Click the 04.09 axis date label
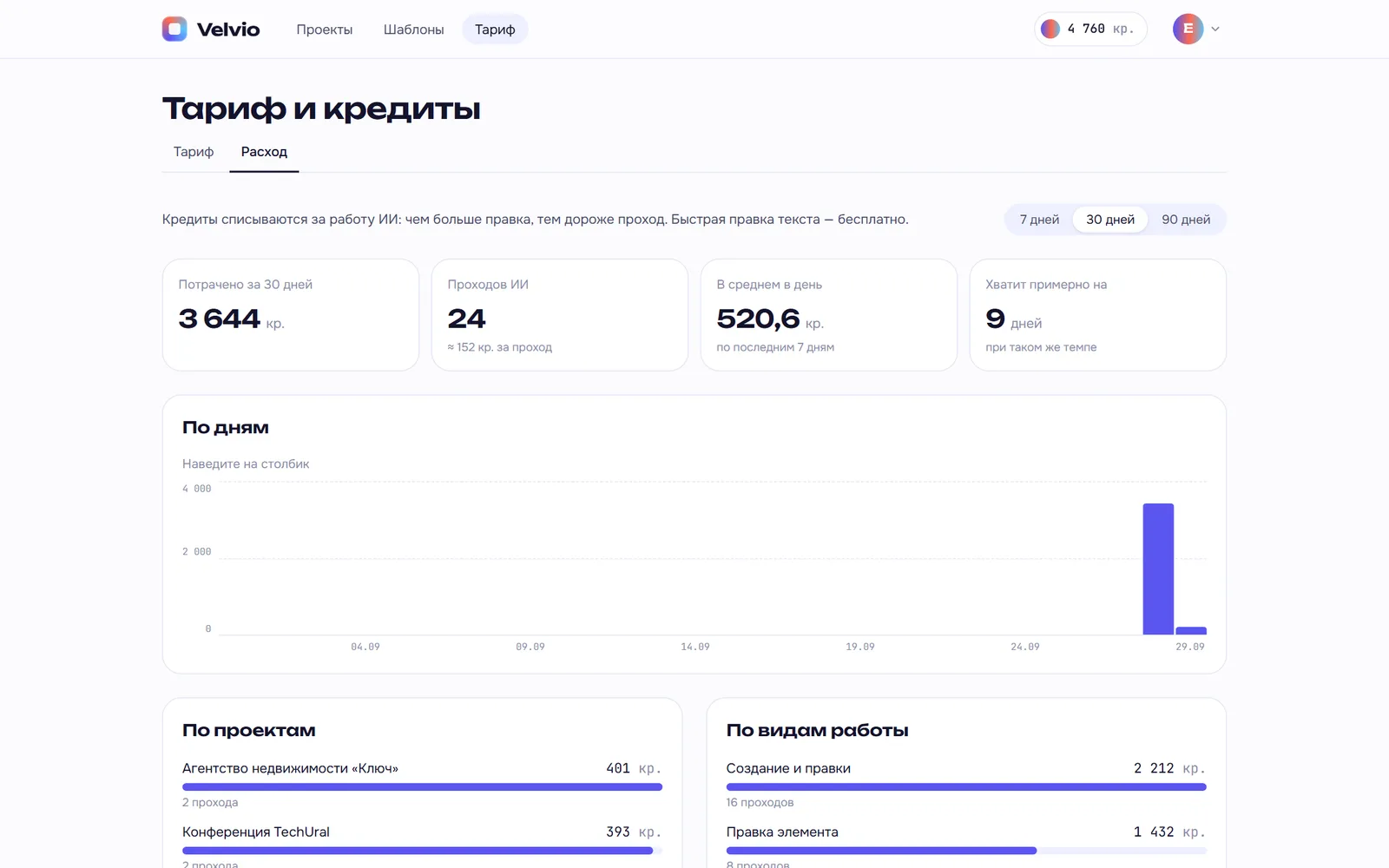Viewport: 1389px width, 868px height. pos(365,648)
